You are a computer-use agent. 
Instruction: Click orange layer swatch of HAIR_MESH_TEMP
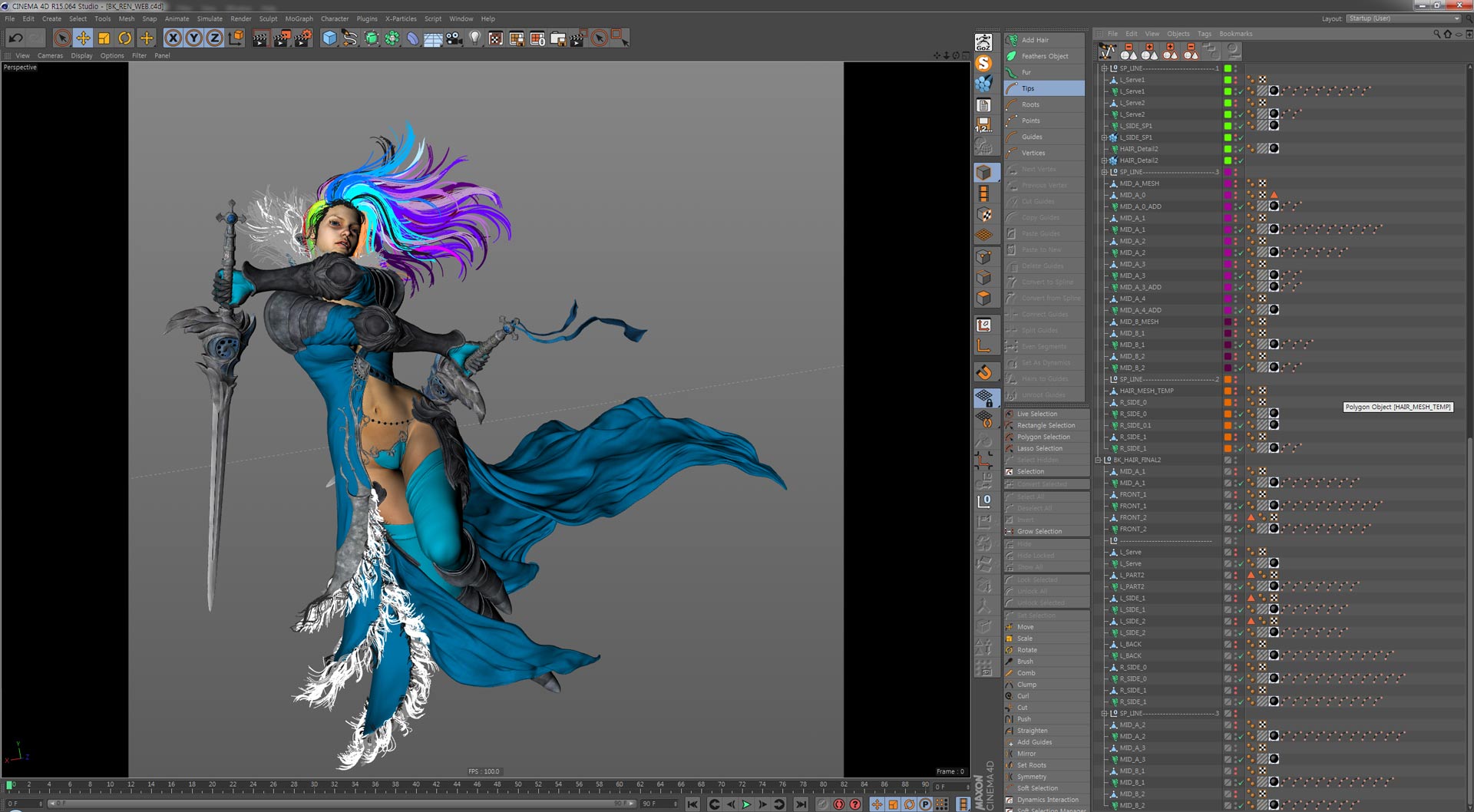click(x=1228, y=391)
